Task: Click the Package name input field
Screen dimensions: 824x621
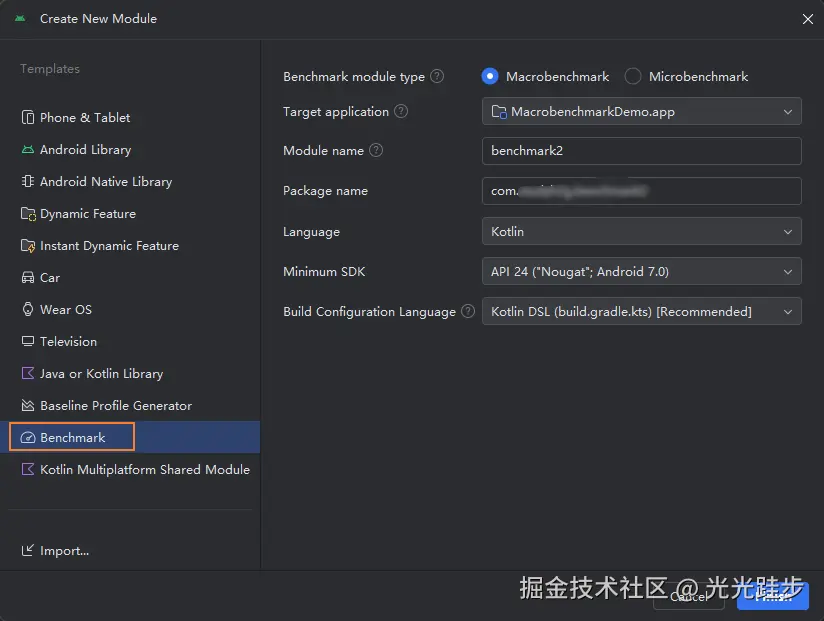Action: pyautogui.click(x=642, y=191)
